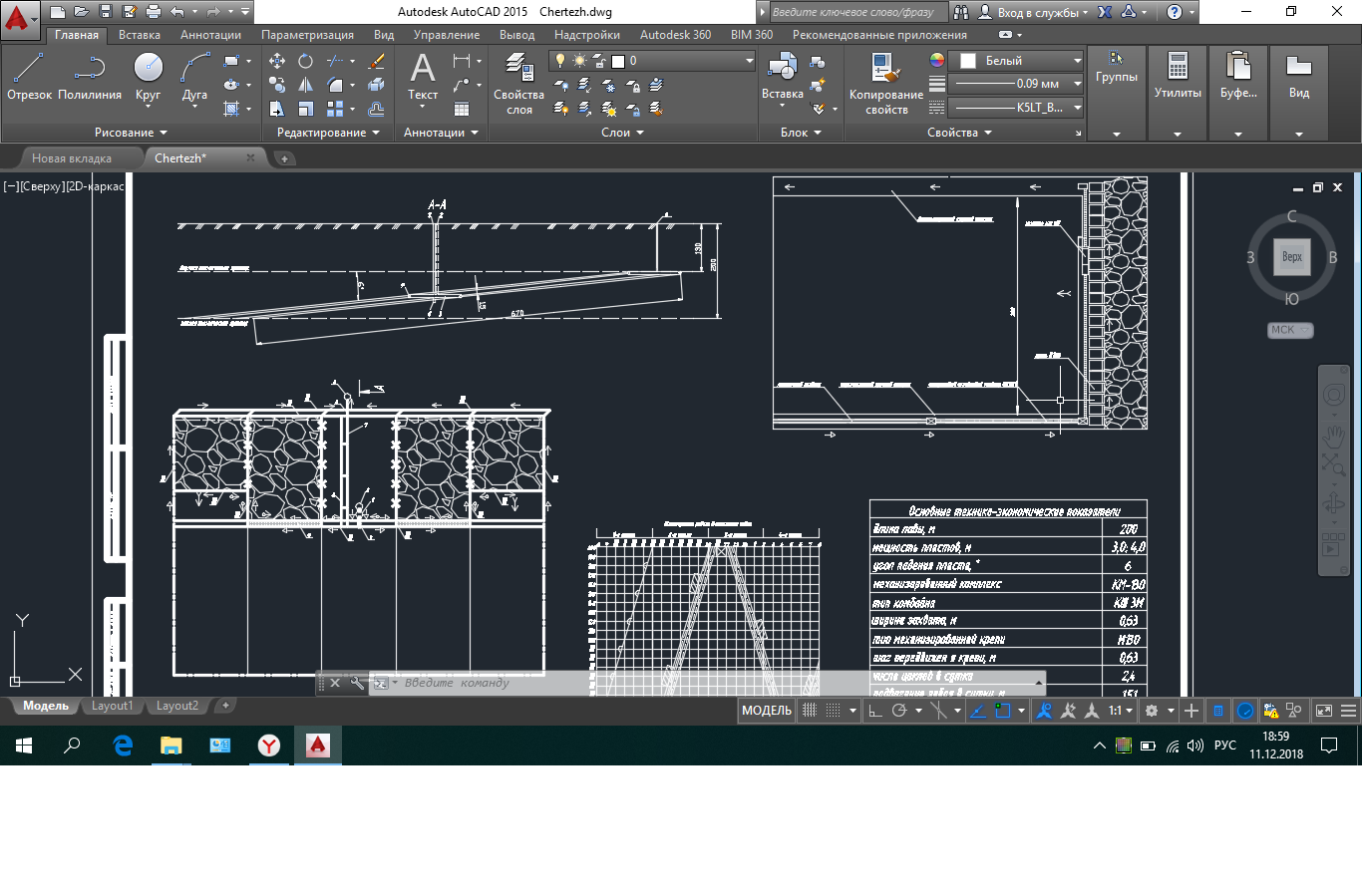Click the Mirror tool icon
The height and width of the screenshot is (896, 1362).
(x=305, y=85)
